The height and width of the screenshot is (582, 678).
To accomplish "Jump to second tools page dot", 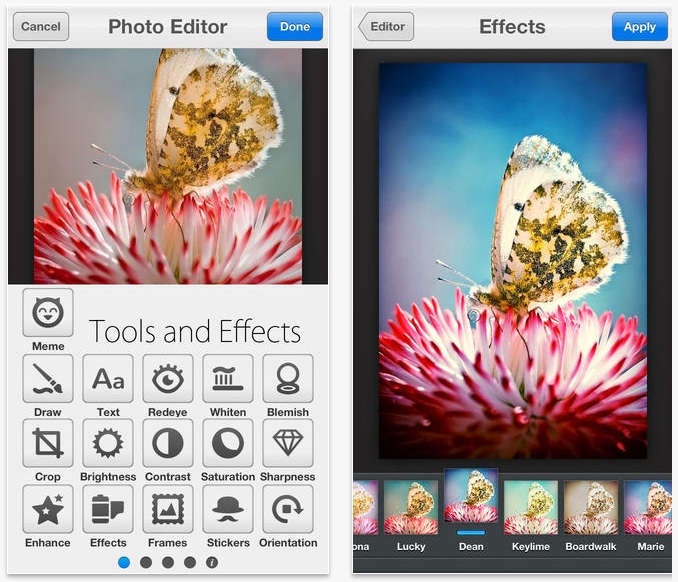I will 146,563.
